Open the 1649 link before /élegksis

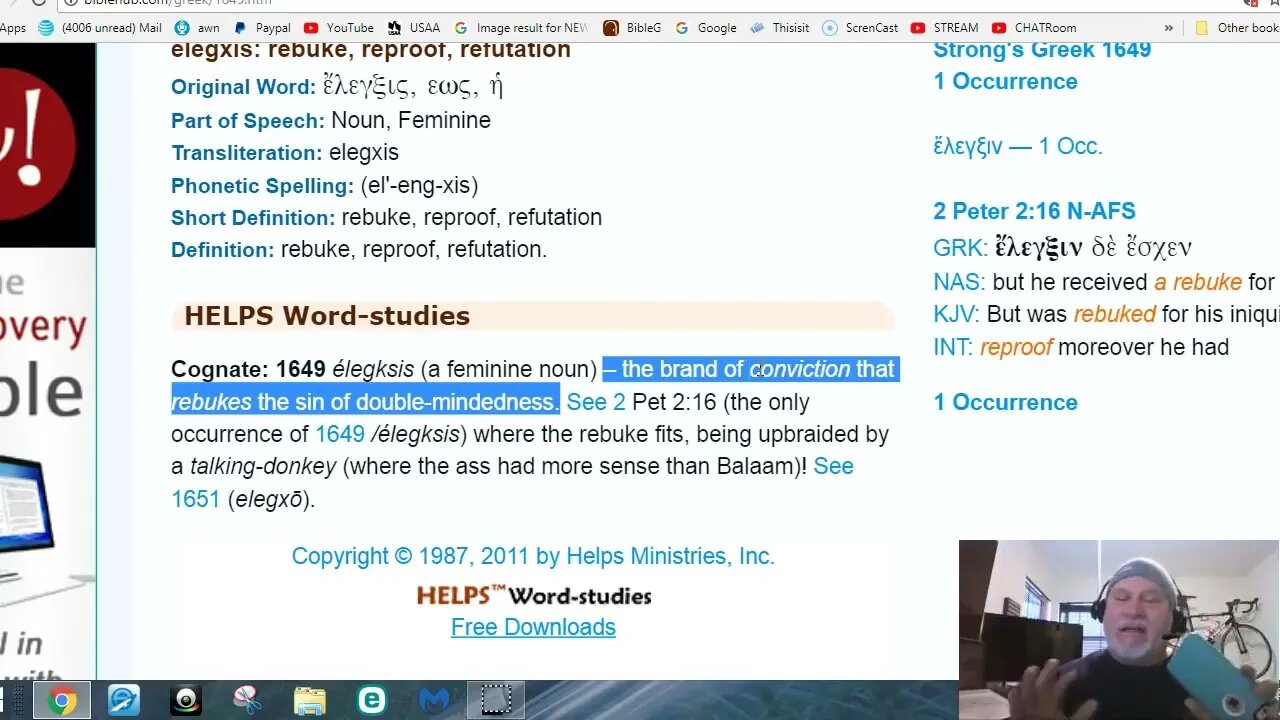pyautogui.click(x=340, y=434)
